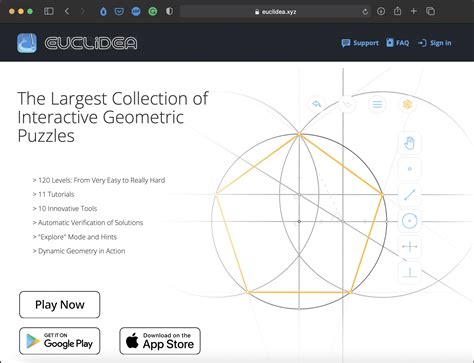
Task: Click the text '120 Levels: From Very Easy to Really Hard'
Action: (x=102, y=180)
